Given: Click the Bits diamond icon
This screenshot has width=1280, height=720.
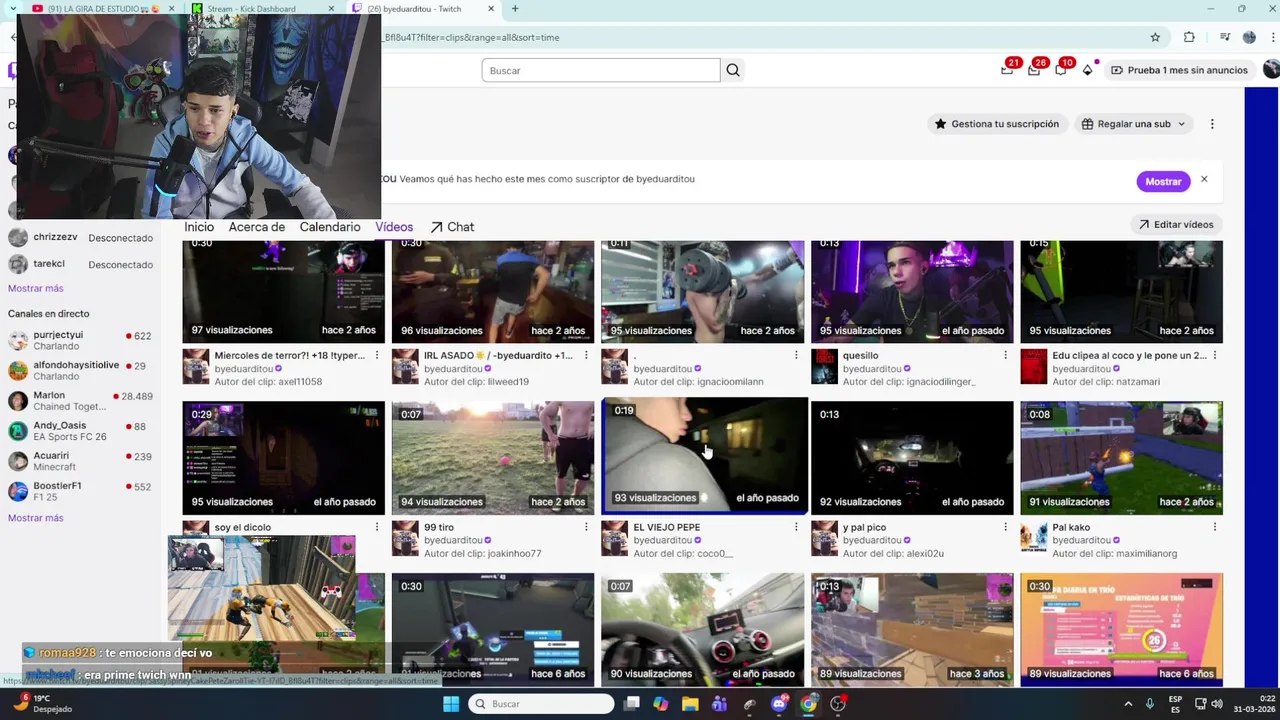Looking at the screenshot, I should coord(1088,70).
